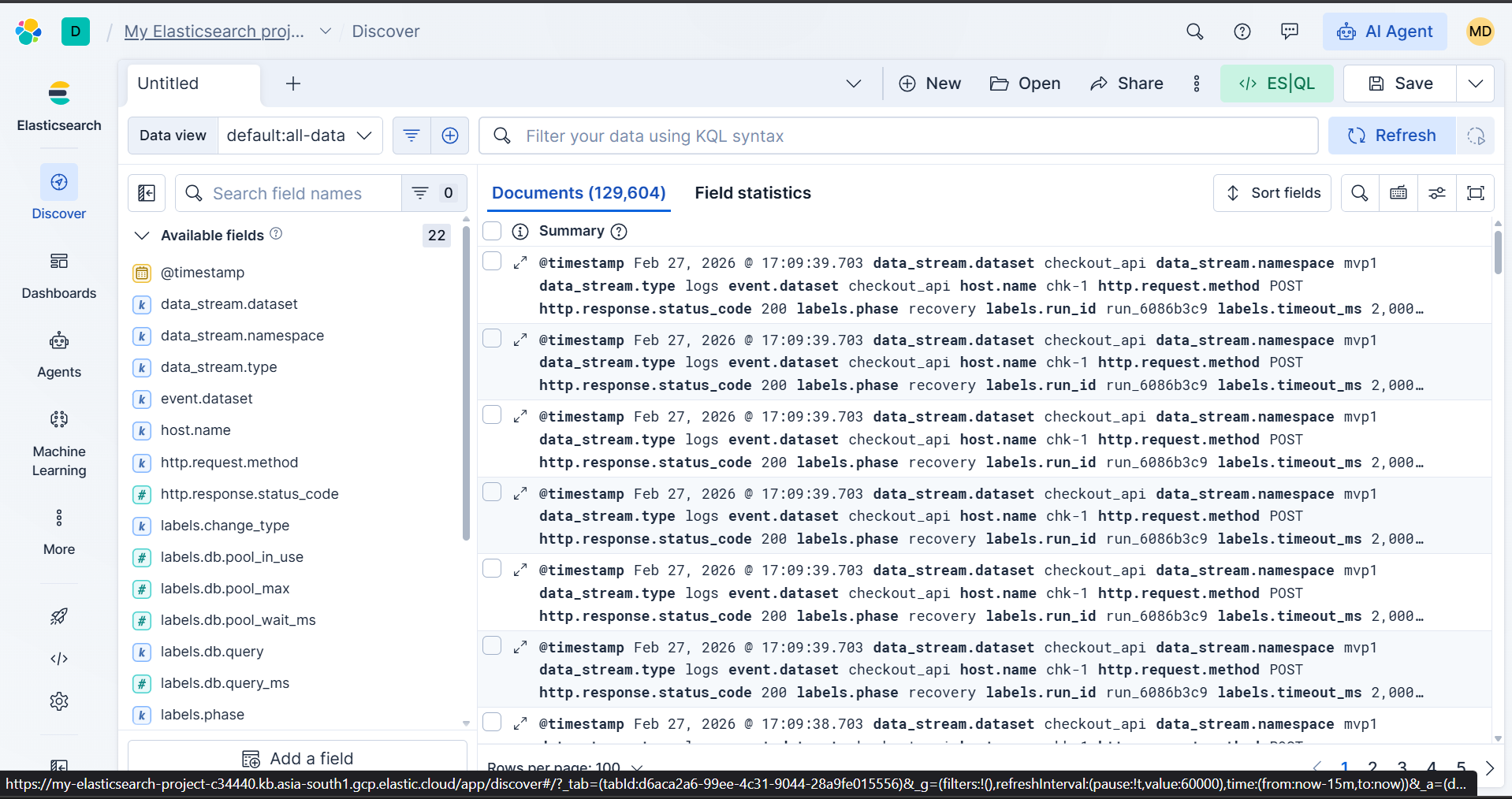This screenshot has width=1512, height=799.
Task: Open the developer tools code icon
Action: coord(59,659)
